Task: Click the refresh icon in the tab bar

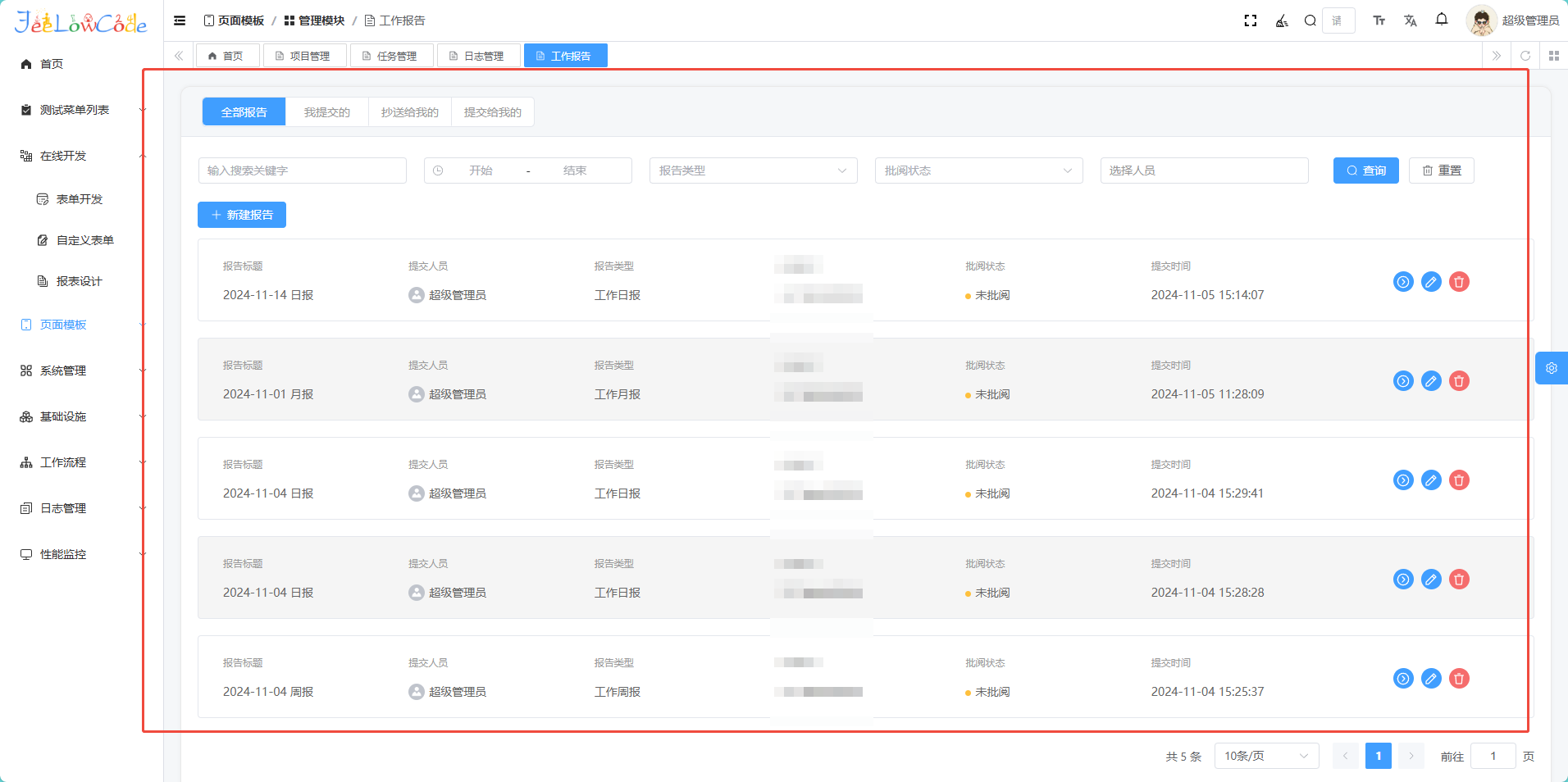Action: pos(1525,56)
